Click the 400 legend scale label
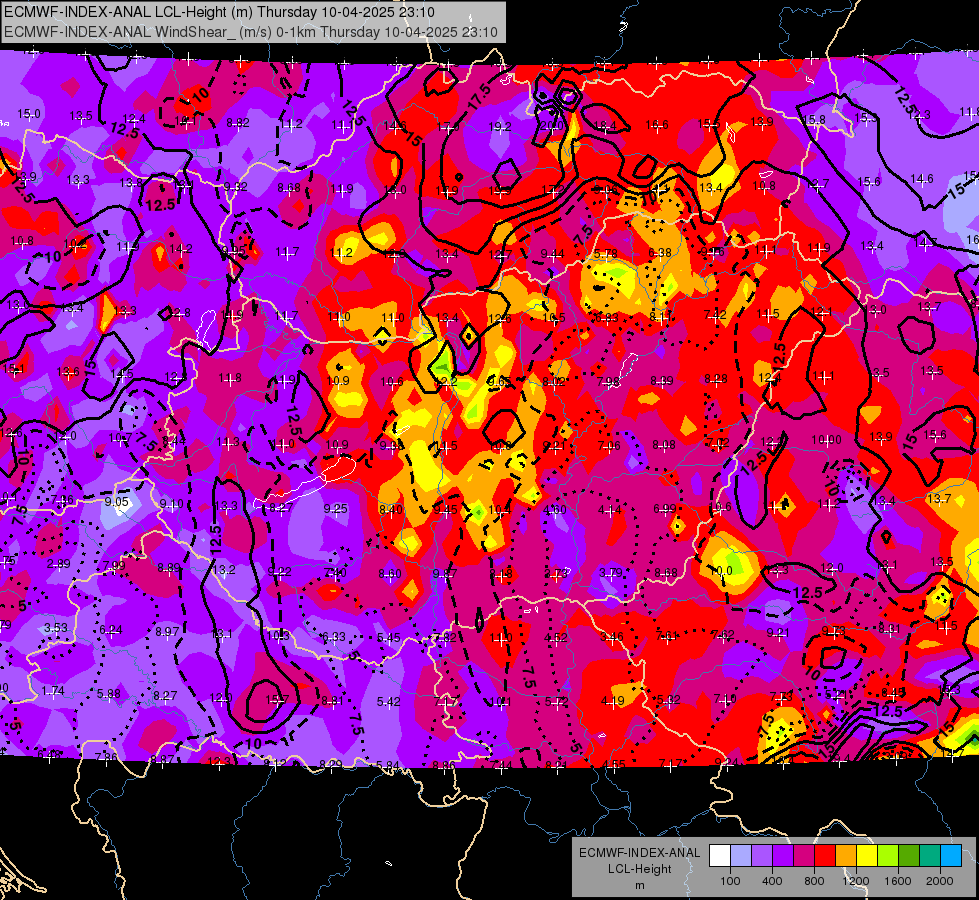This screenshot has height=900, width=979. point(772,881)
